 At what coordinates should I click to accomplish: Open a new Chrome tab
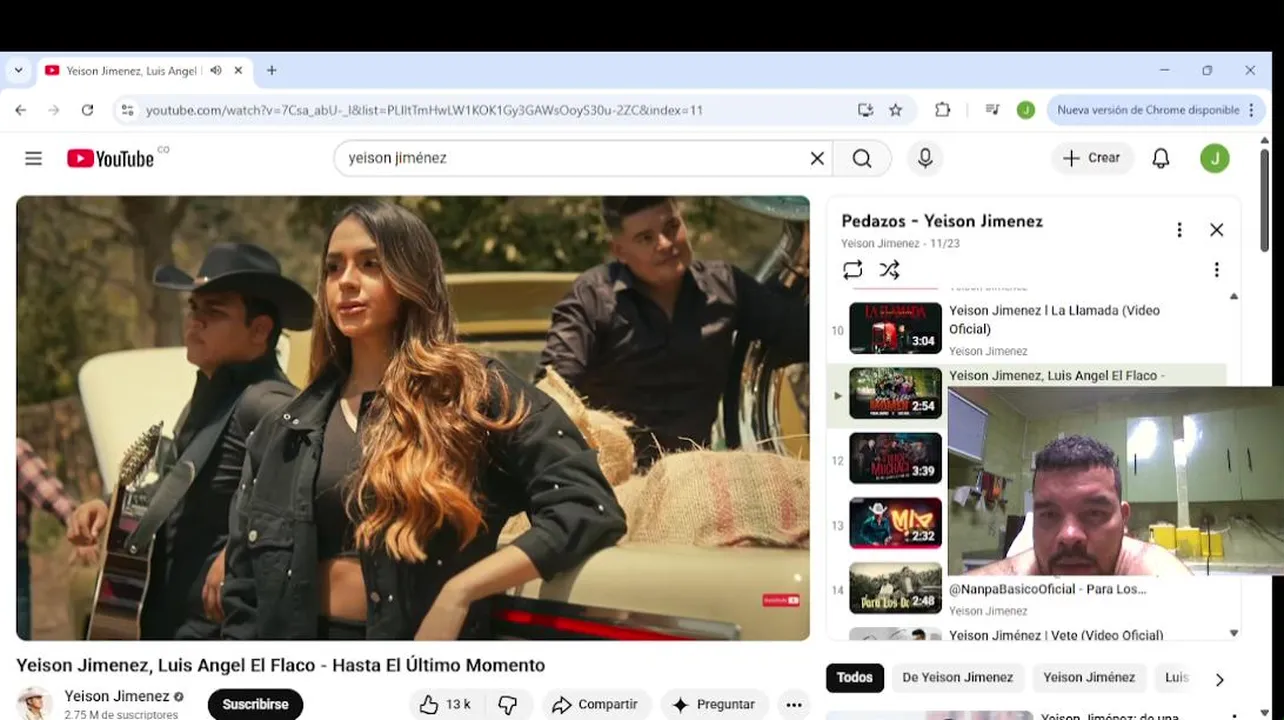(x=271, y=71)
